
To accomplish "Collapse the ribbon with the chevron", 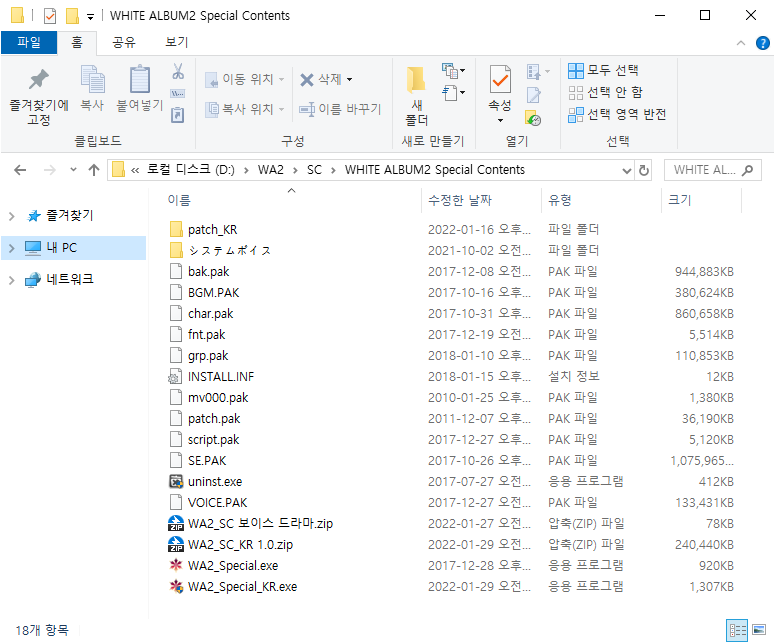I will pos(740,43).
